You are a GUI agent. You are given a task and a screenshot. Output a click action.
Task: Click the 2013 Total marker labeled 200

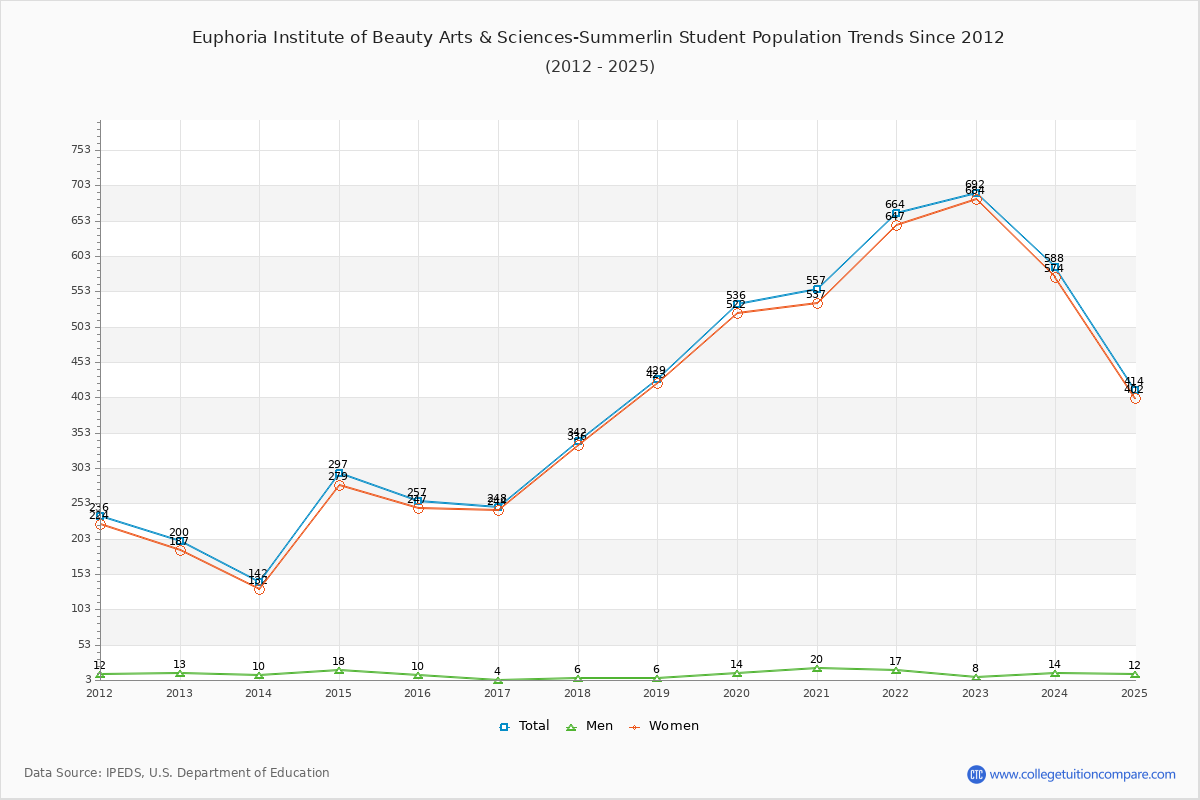tap(180, 541)
